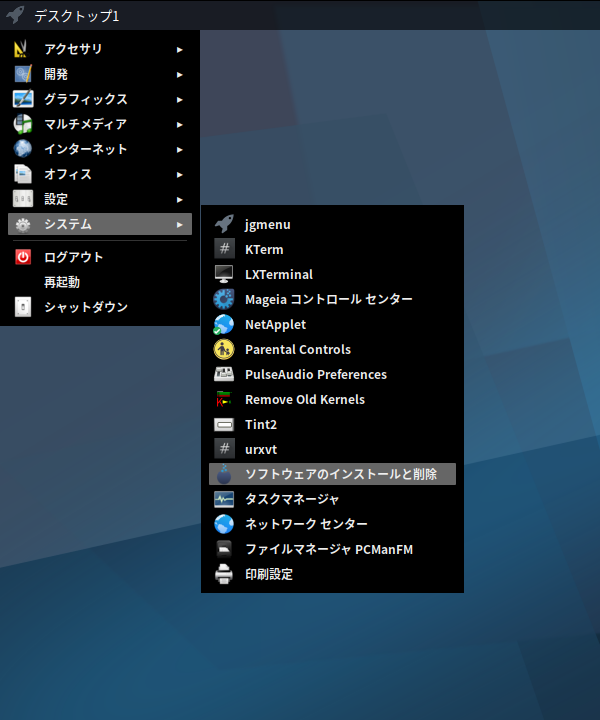This screenshot has height=720, width=600.
Task: Open Mageia コントロール センター entry
Action: coord(332,299)
